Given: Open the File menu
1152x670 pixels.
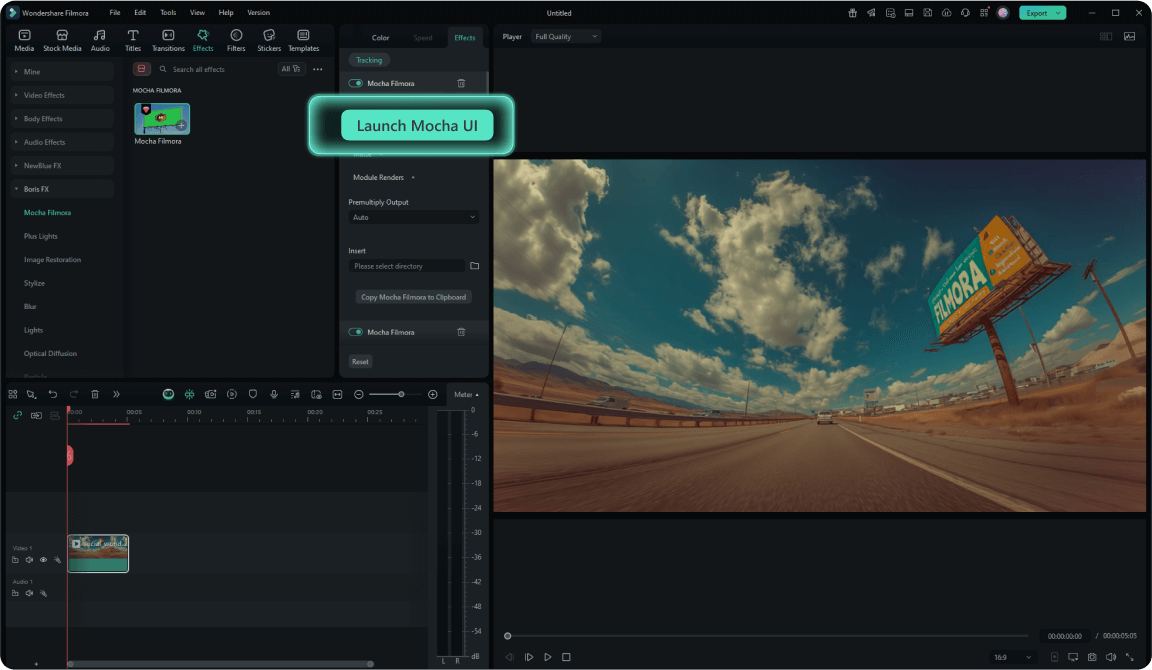Looking at the screenshot, I should coord(115,12).
